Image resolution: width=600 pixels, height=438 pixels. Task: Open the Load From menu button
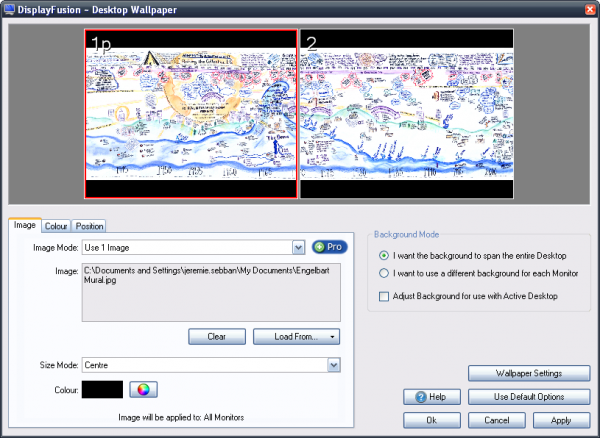[x=296, y=336]
